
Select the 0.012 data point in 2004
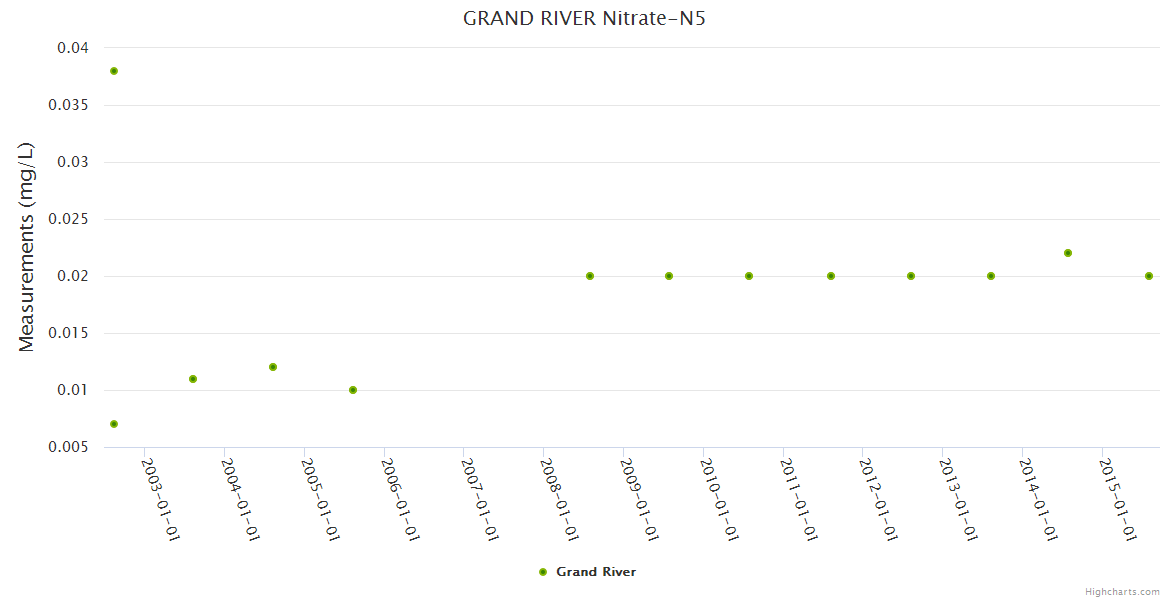(x=273, y=367)
